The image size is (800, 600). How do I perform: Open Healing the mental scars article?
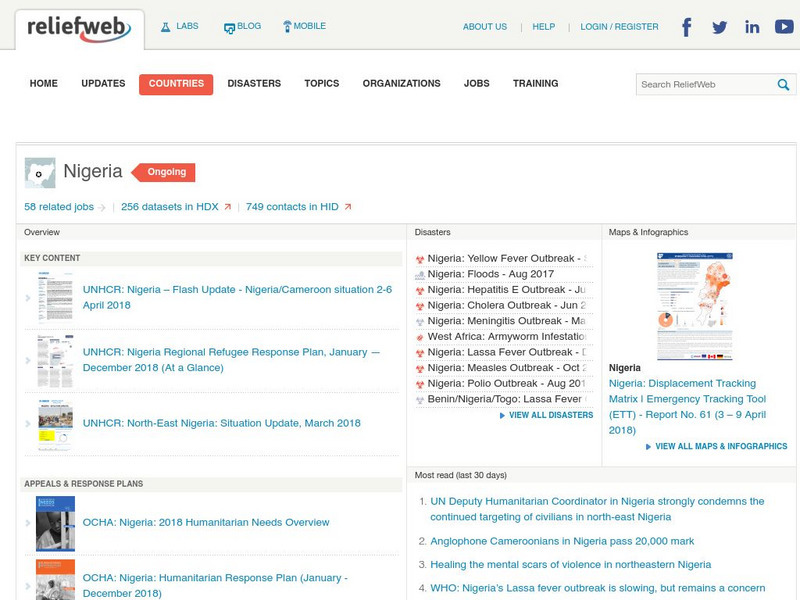(570, 565)
